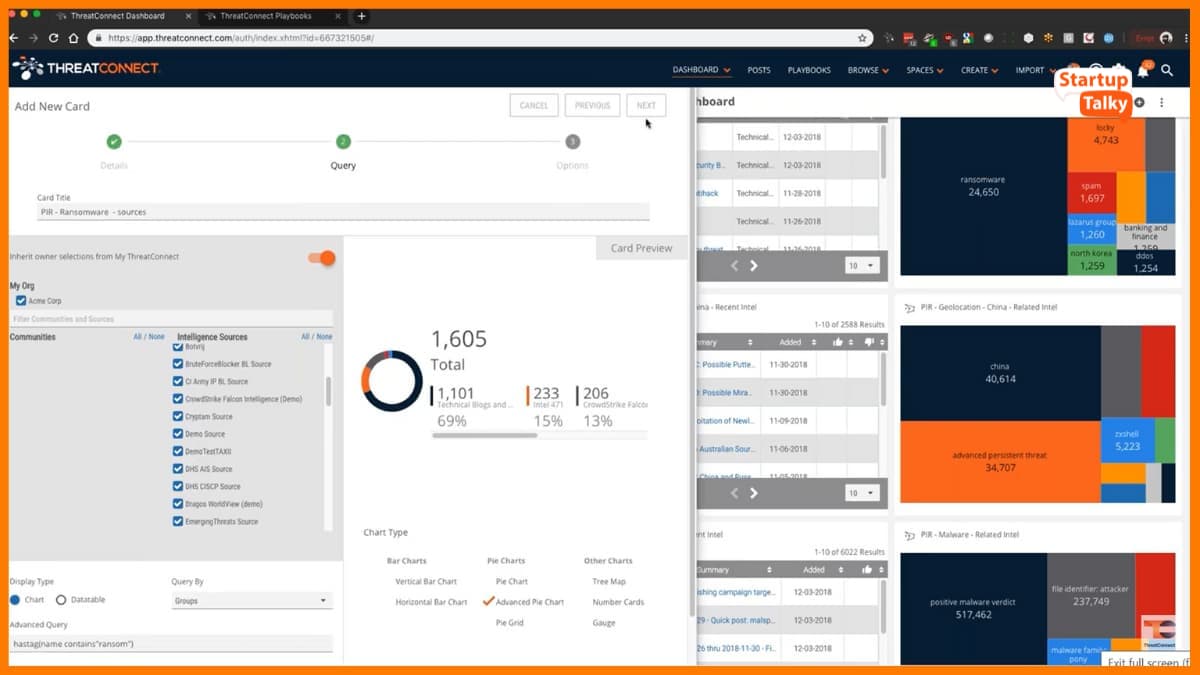Click the Exit full screen link

click(x=1147, y=663)
